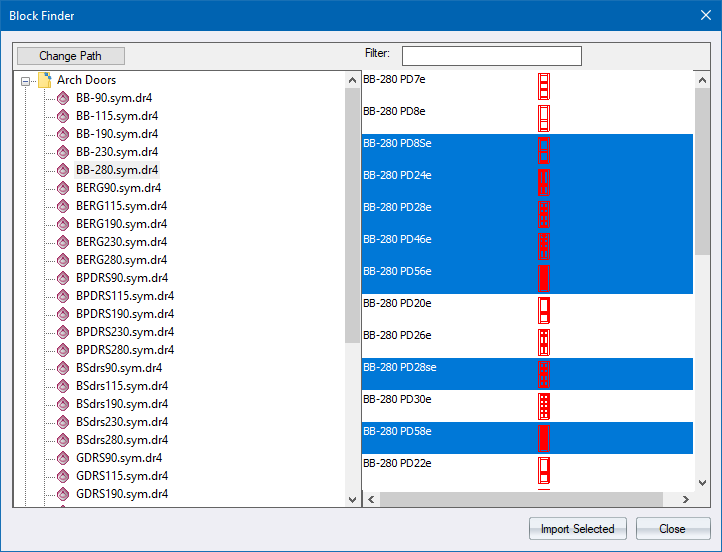
Task: Select BB-230.sym.dr4 in the tree
Action: (116, 152)
